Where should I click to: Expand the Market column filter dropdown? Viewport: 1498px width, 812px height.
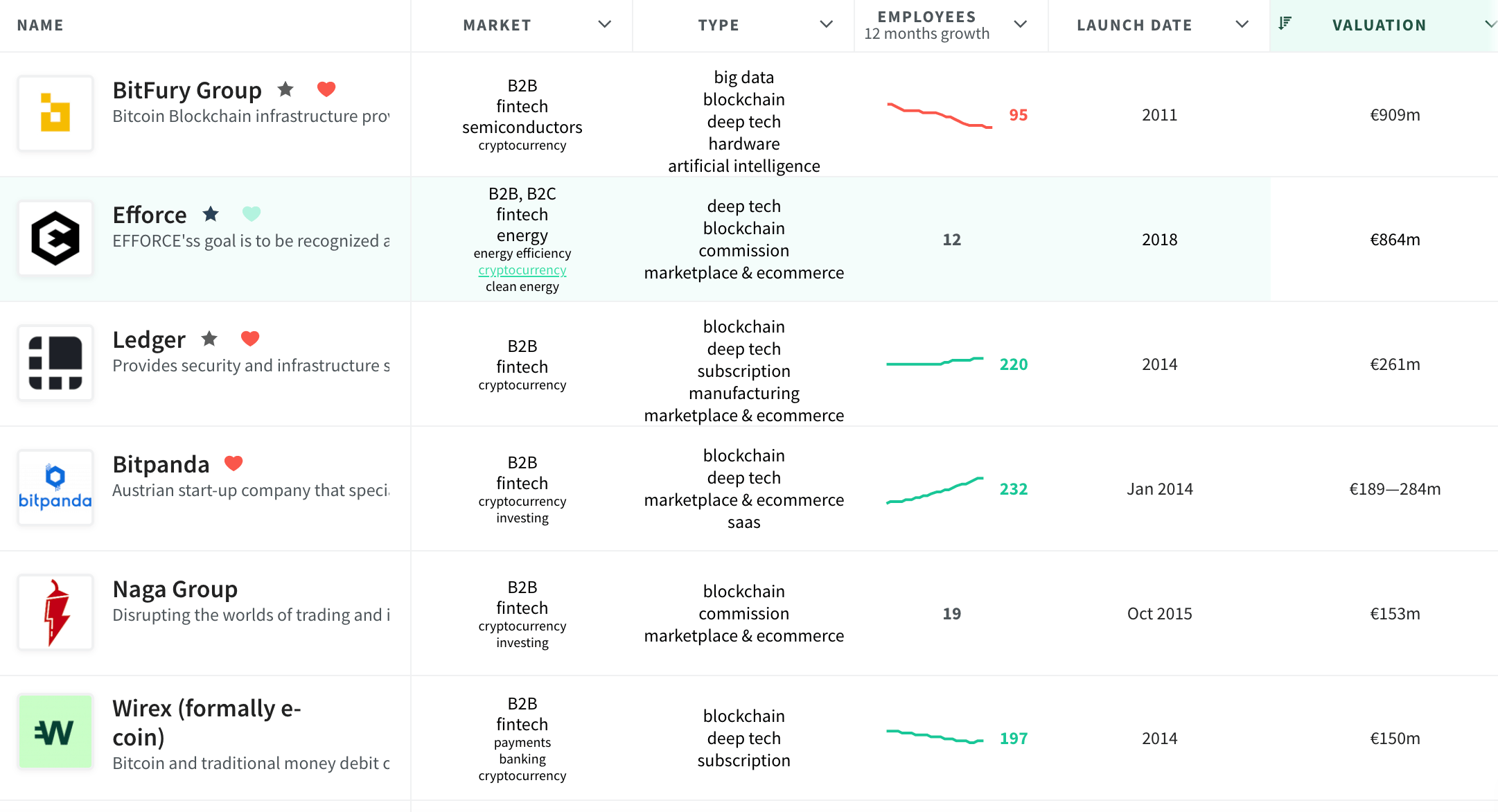click(x=604, y=25)
